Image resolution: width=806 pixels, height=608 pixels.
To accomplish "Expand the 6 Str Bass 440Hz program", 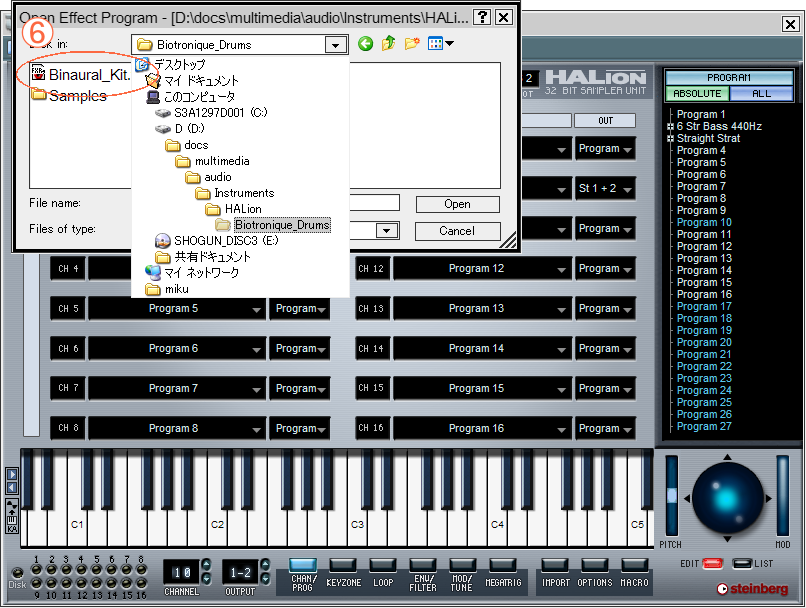I will (670, 127).
